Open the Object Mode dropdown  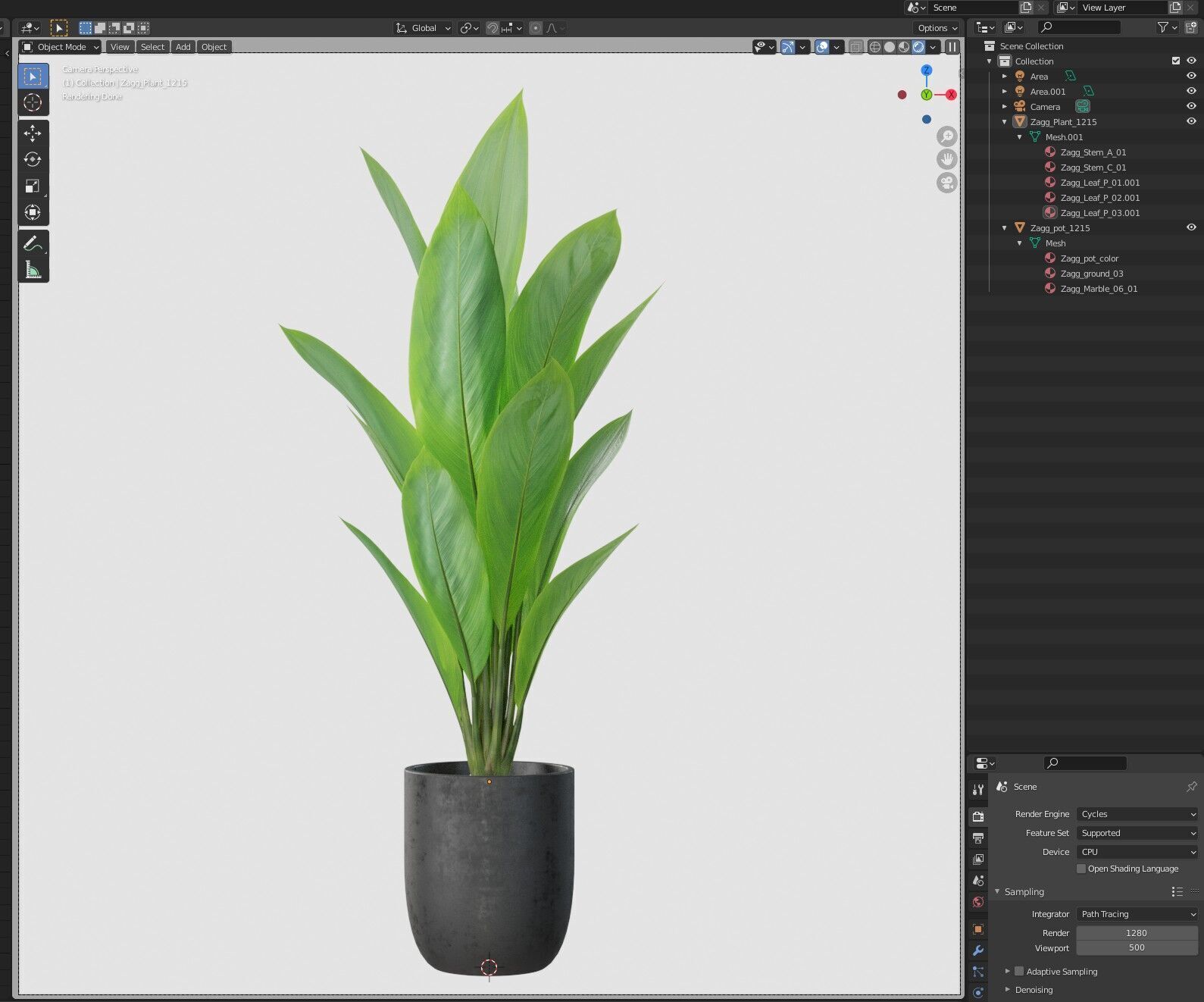point(61,47)
